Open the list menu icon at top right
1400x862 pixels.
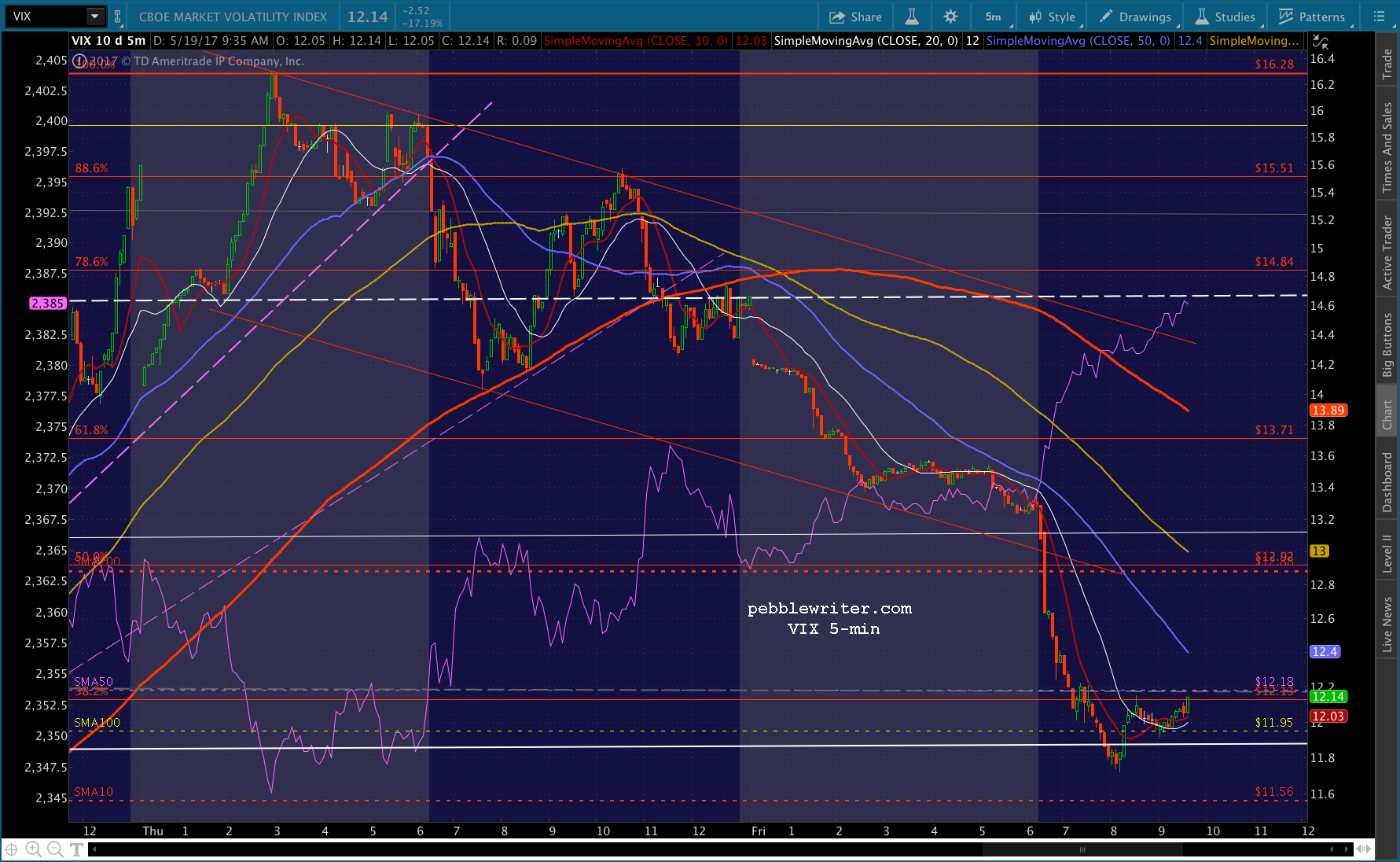click(1379, 17)
